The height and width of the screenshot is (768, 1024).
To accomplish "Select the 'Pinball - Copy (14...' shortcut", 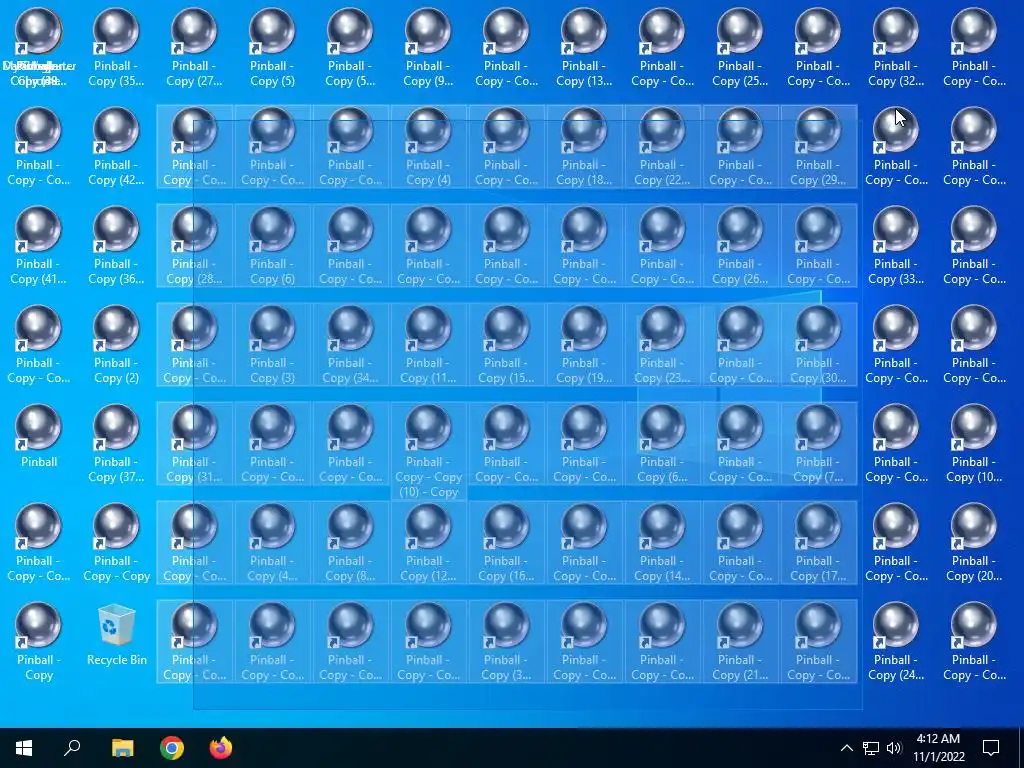I will 662,542.
